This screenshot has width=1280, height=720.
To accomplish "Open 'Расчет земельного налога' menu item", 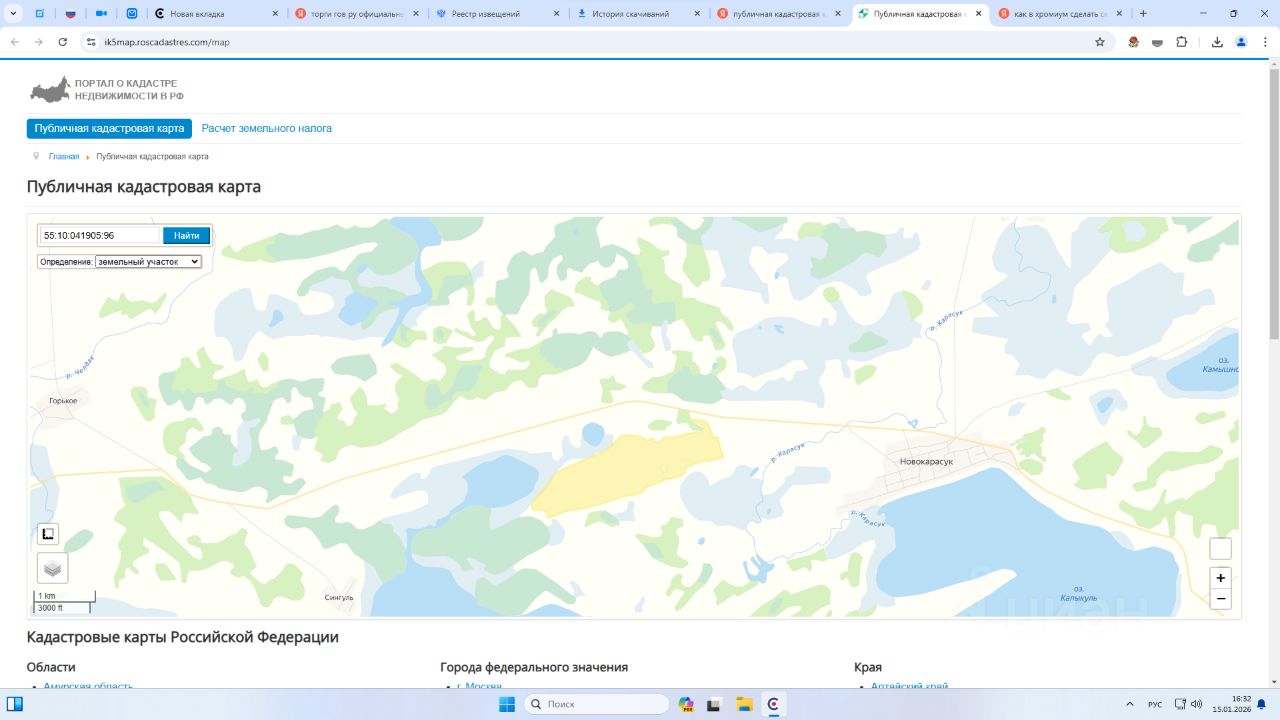I will pyautogui.click(x=266, y=129).
